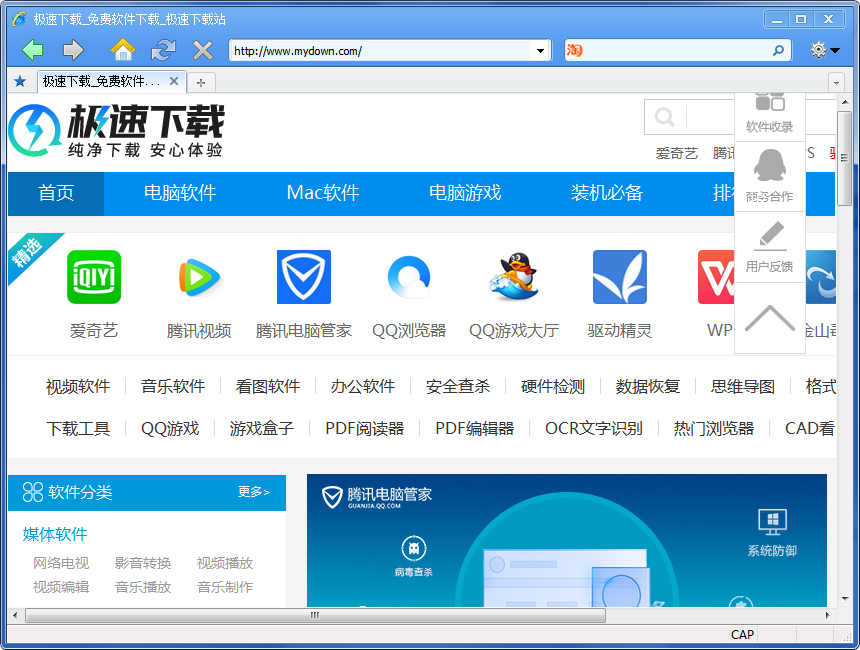Click the browser Back arrow
860x650 pixels.
(33, 50)
